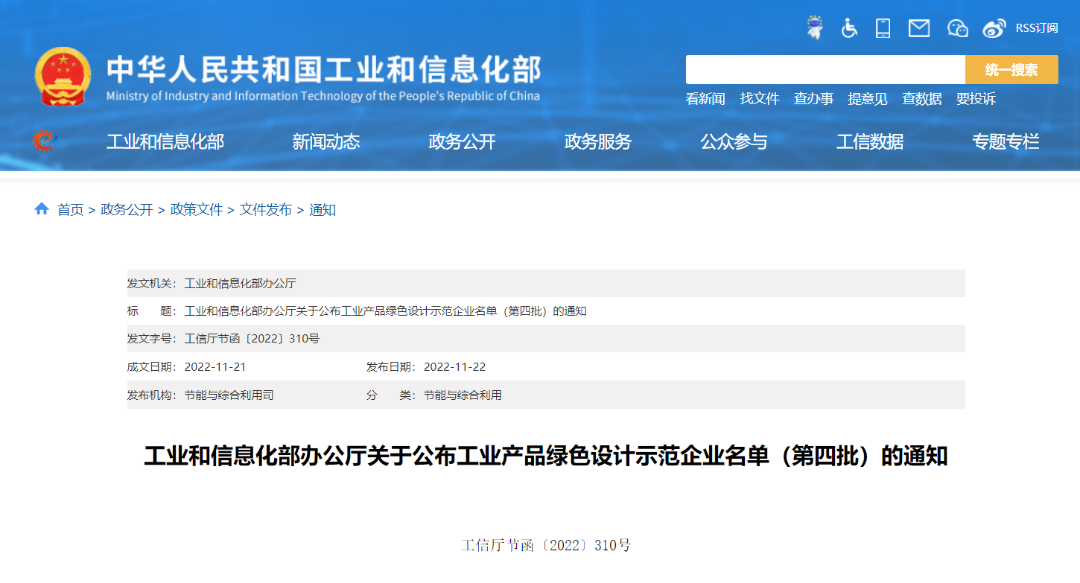Screen dimensions: 1080x583
Task: Select the 公众参与 navigation tab
Action: click(x=735, y=141)
